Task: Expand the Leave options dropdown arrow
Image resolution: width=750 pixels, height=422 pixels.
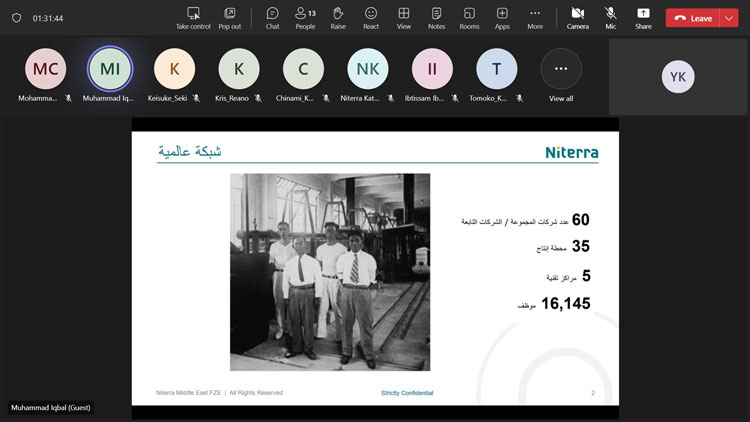Action: (727, 18)
